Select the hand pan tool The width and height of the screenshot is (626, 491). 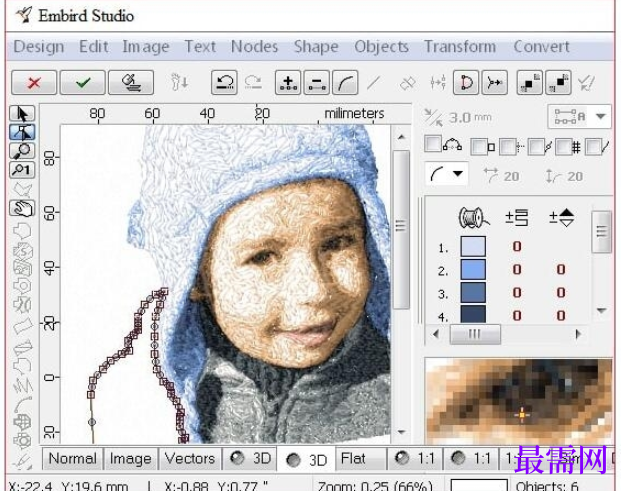click(x=22, y=208)
